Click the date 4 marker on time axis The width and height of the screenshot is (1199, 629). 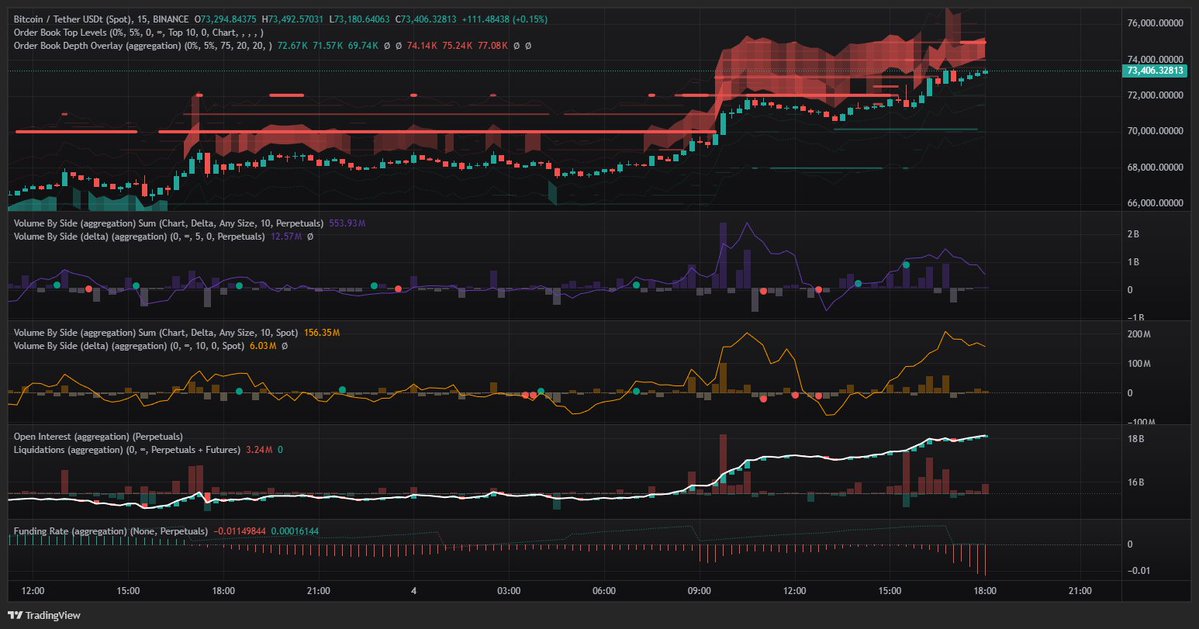click(414, 591)
